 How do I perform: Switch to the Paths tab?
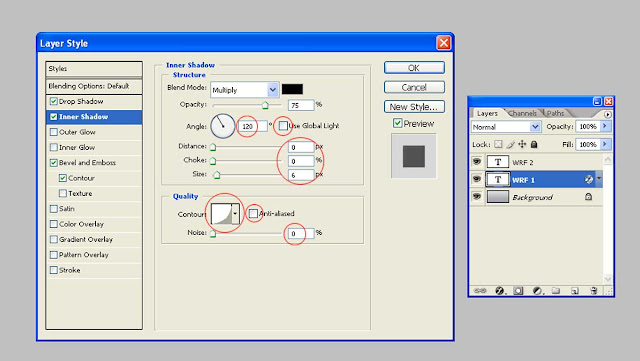coord(555,113)
